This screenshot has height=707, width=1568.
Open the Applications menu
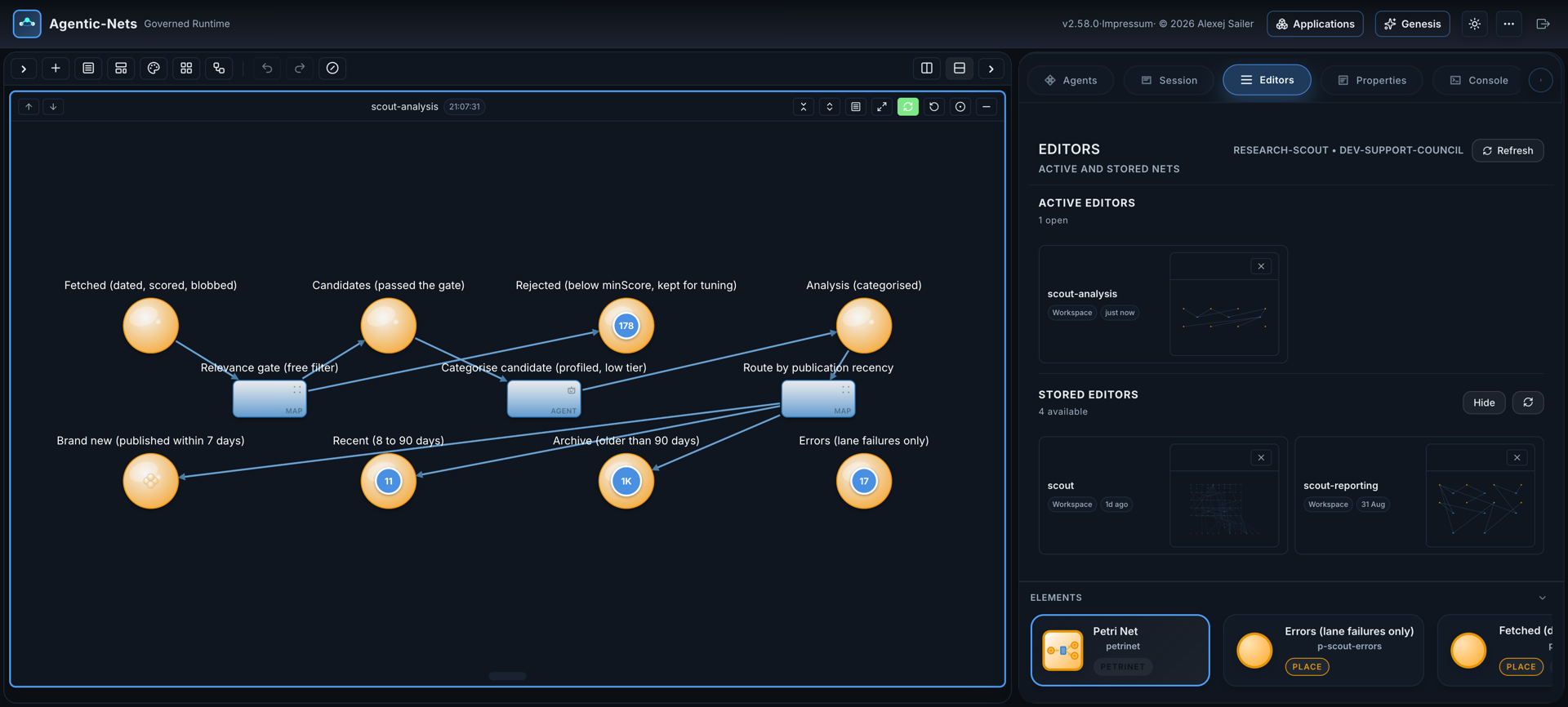coord(1315,24)
